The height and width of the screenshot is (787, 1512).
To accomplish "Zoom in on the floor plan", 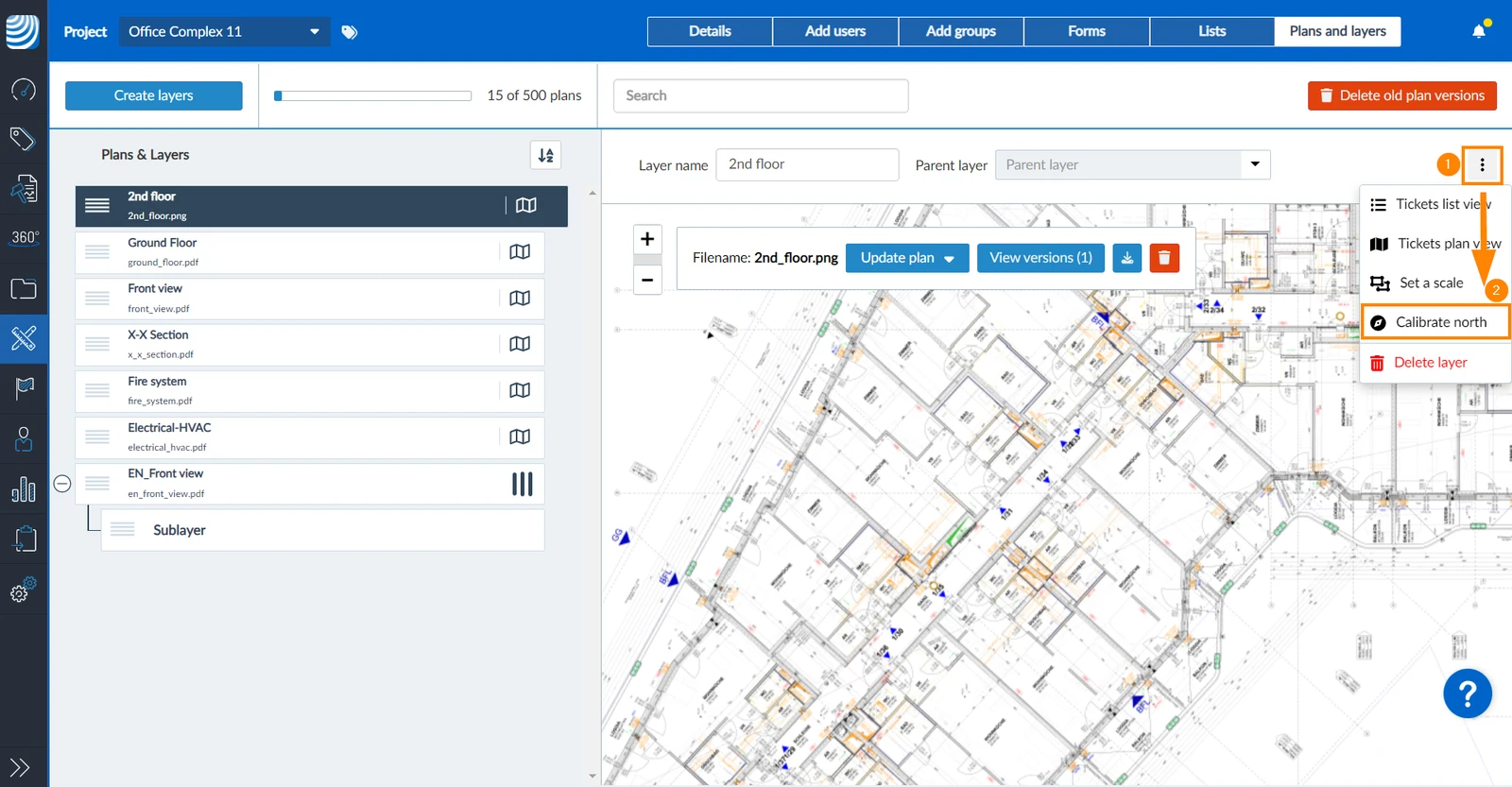I will coord(647,239).
